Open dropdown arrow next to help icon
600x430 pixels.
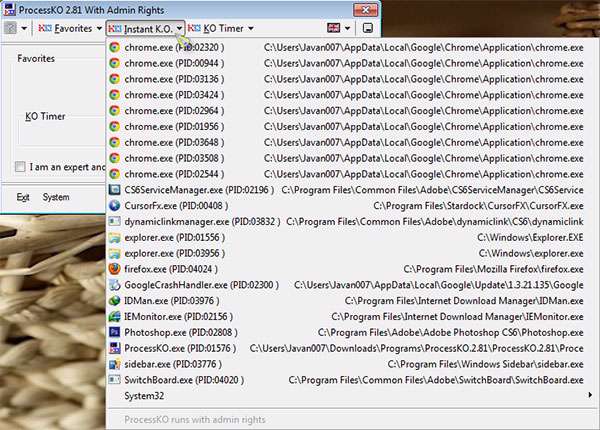24,28
